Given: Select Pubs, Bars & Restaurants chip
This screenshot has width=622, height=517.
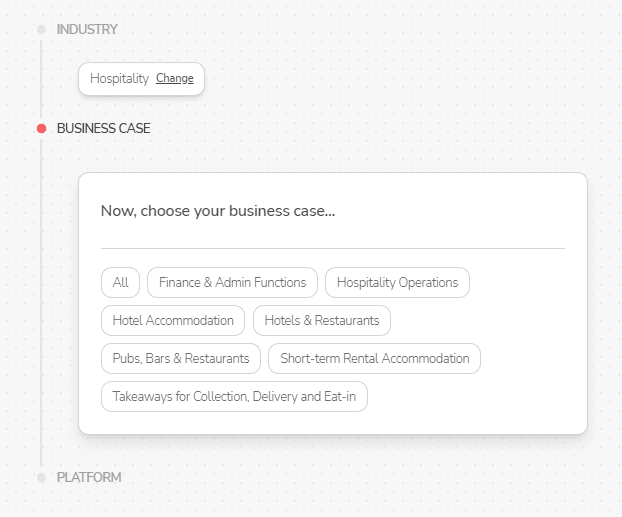Looking at the screenshot, I should click(x=181, y=359).
